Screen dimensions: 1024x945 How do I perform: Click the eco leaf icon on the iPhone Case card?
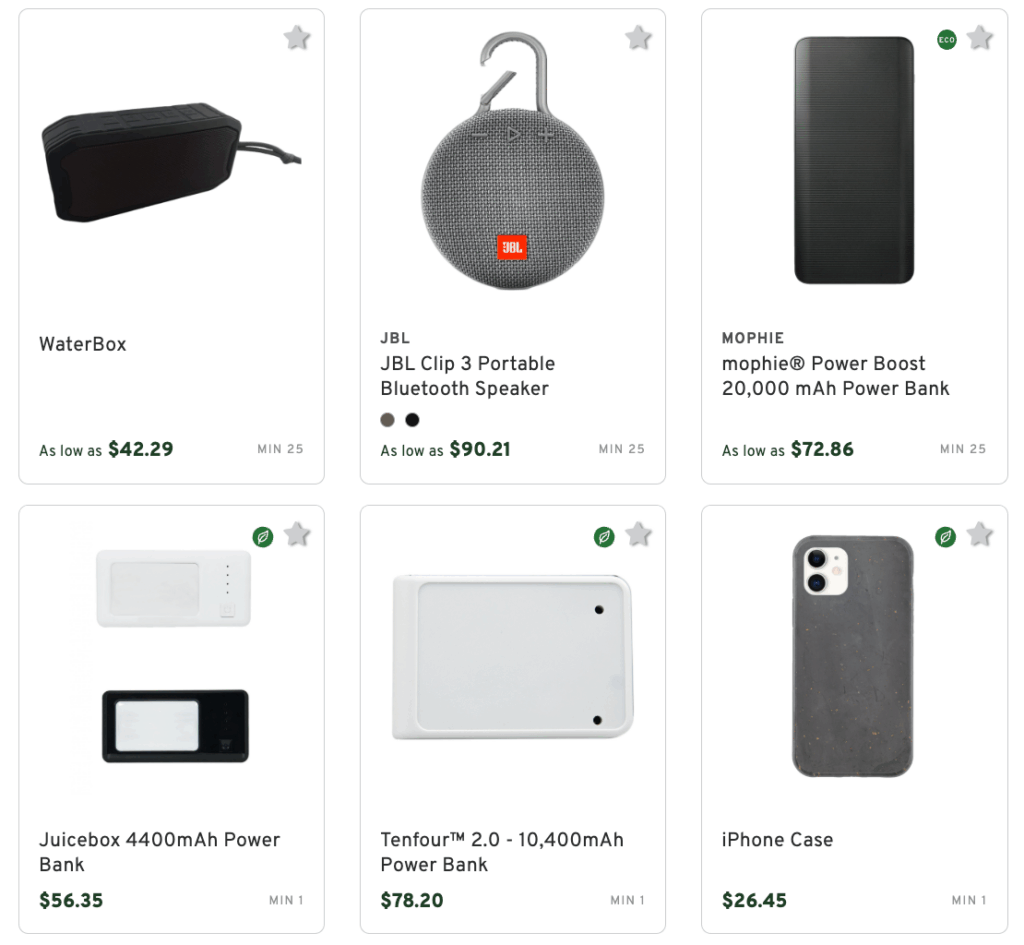click(944, 536)
